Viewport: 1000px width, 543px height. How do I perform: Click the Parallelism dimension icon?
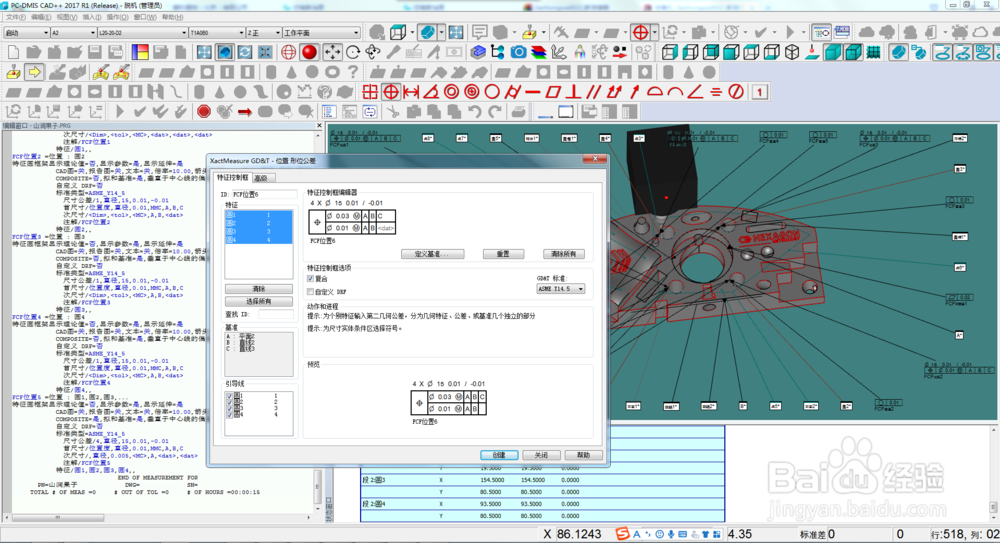tap(594, 92)
